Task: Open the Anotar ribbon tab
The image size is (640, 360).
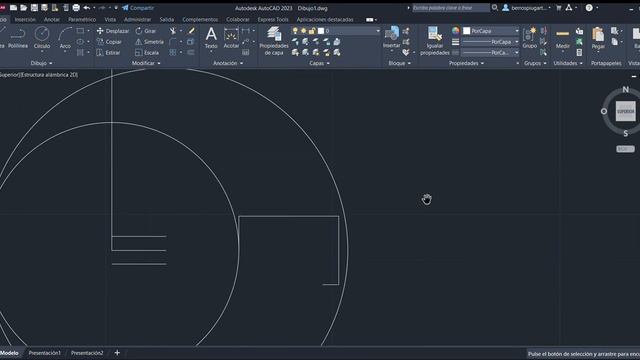Action: (x=51, y=19)
